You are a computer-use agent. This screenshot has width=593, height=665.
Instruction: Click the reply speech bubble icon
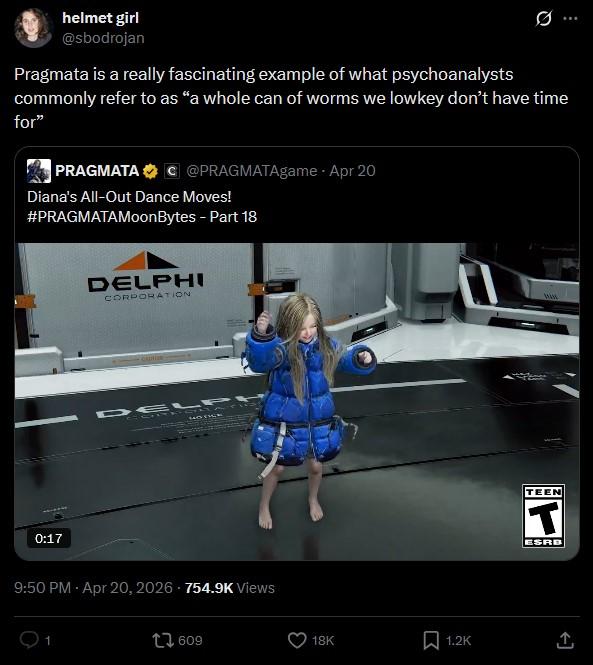coord(29,640)
